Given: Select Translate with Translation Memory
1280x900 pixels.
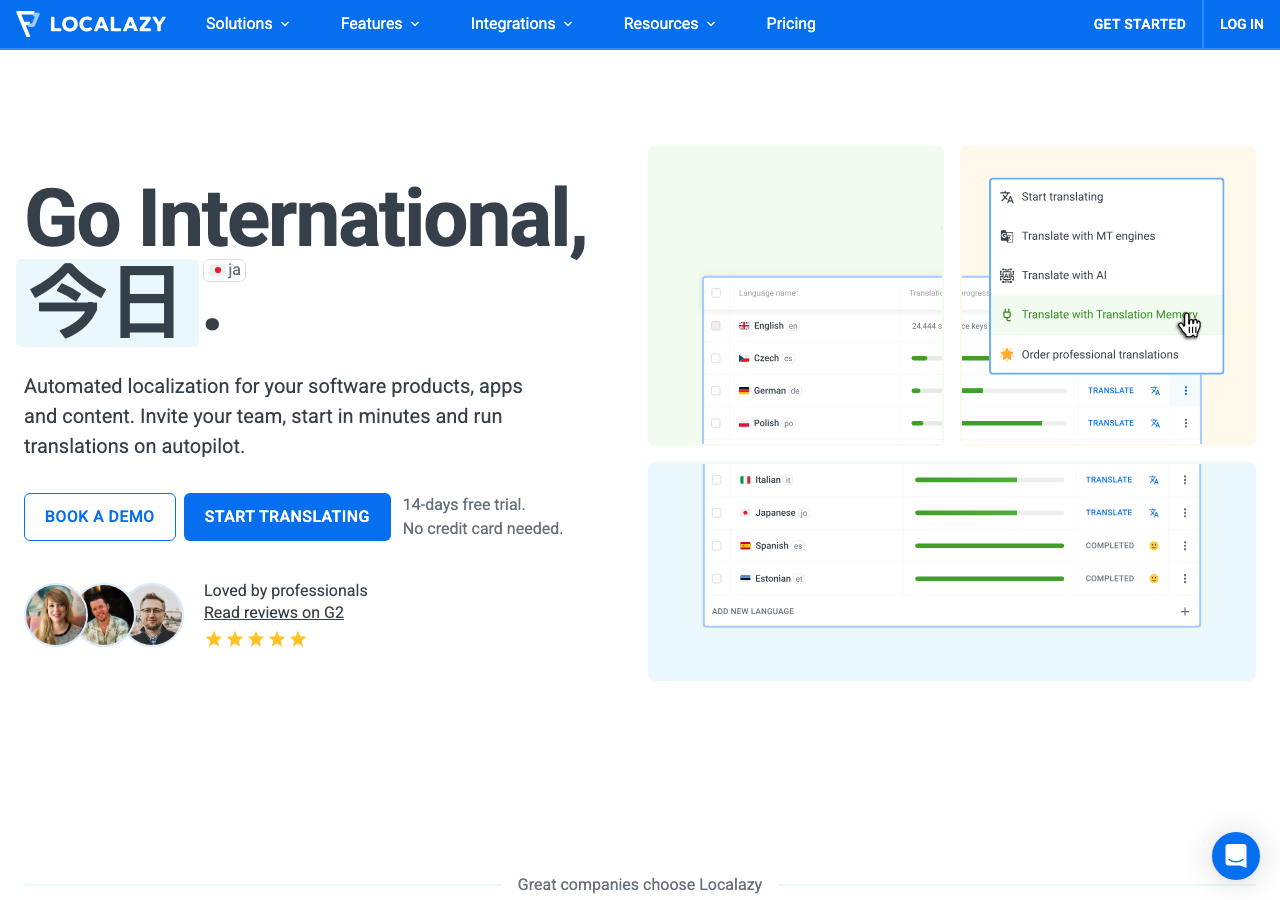Looking at the screenshot, I should click(x=1107, y=314).
